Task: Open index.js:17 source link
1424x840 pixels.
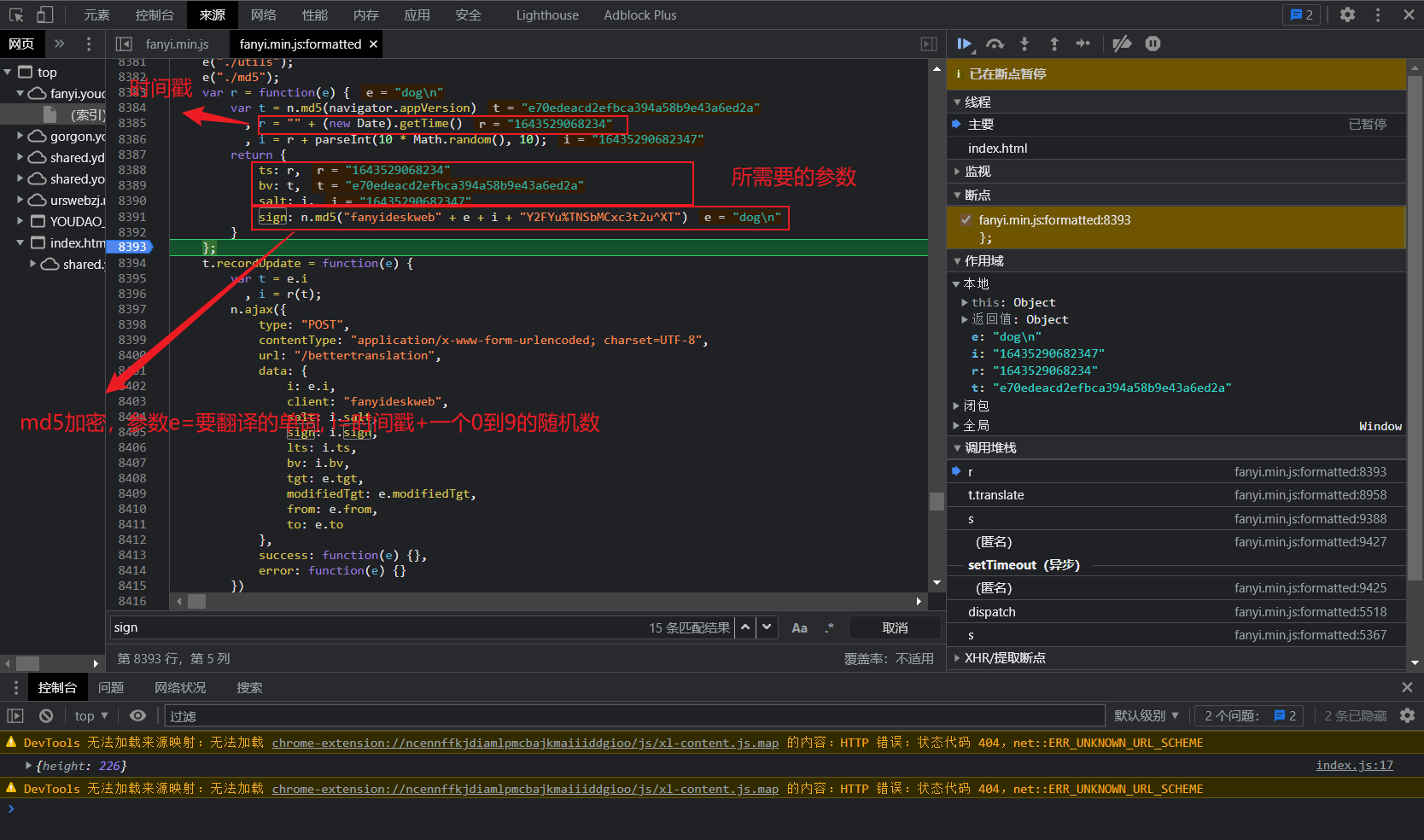Action: tap(1354, 765)
